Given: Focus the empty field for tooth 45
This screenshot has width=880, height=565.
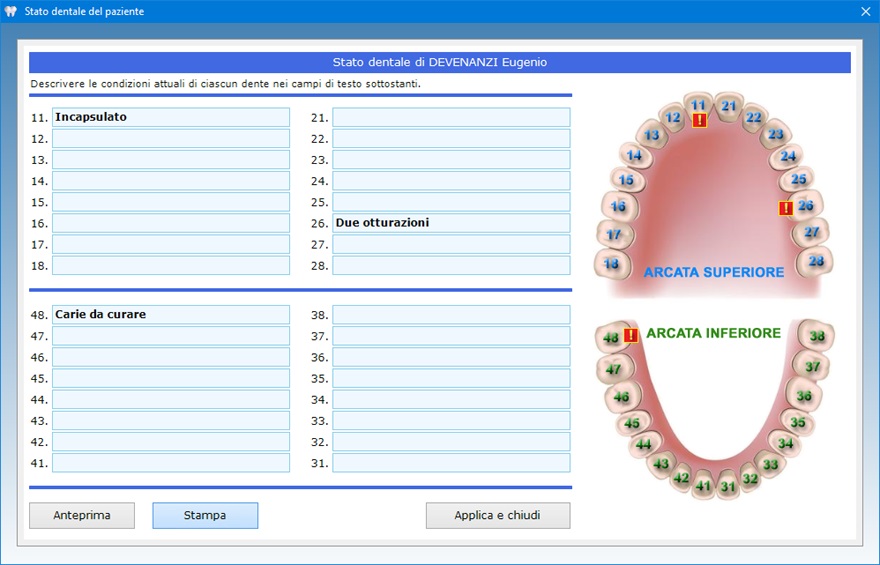Looking at the screenshot, I should (171, 378).
